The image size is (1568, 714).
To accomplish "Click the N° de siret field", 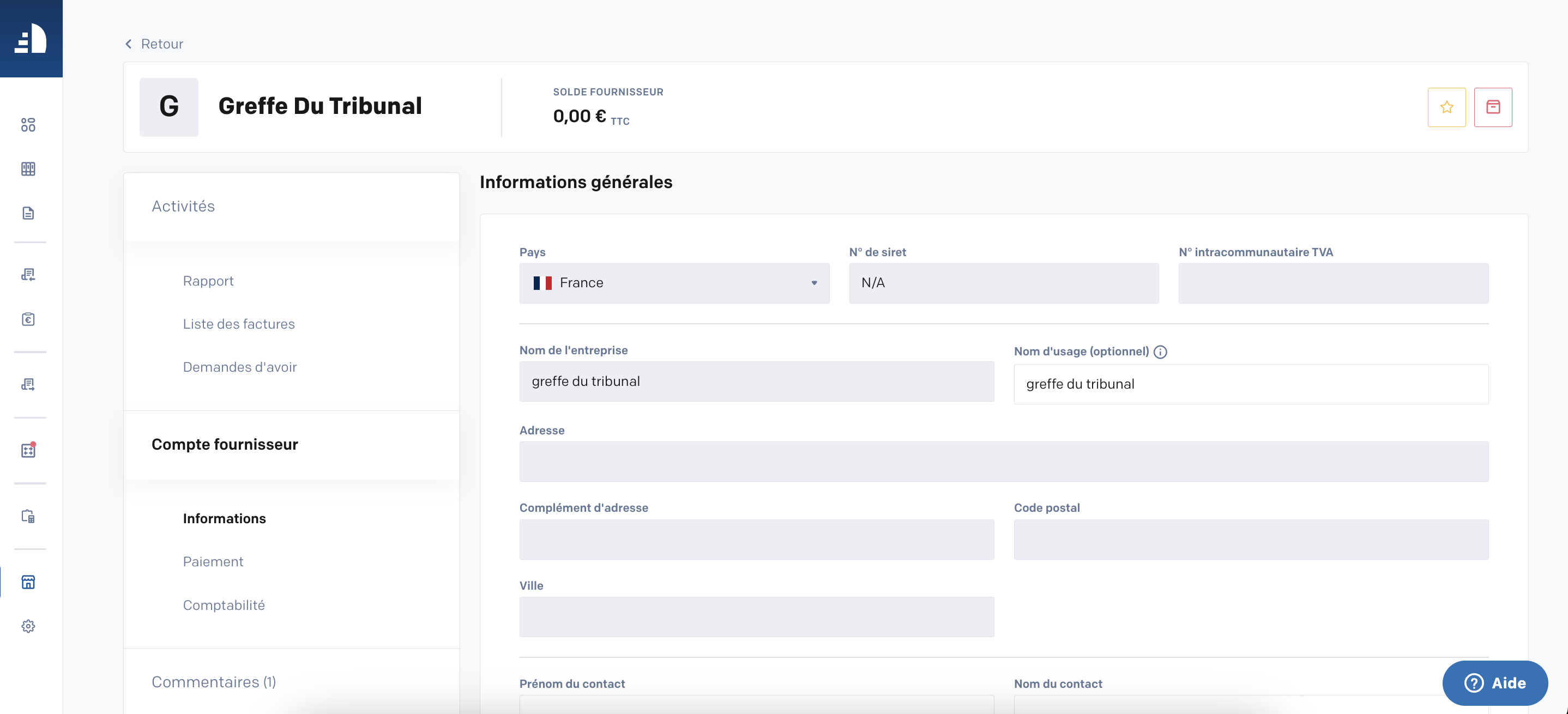I will coord(1004,283).
